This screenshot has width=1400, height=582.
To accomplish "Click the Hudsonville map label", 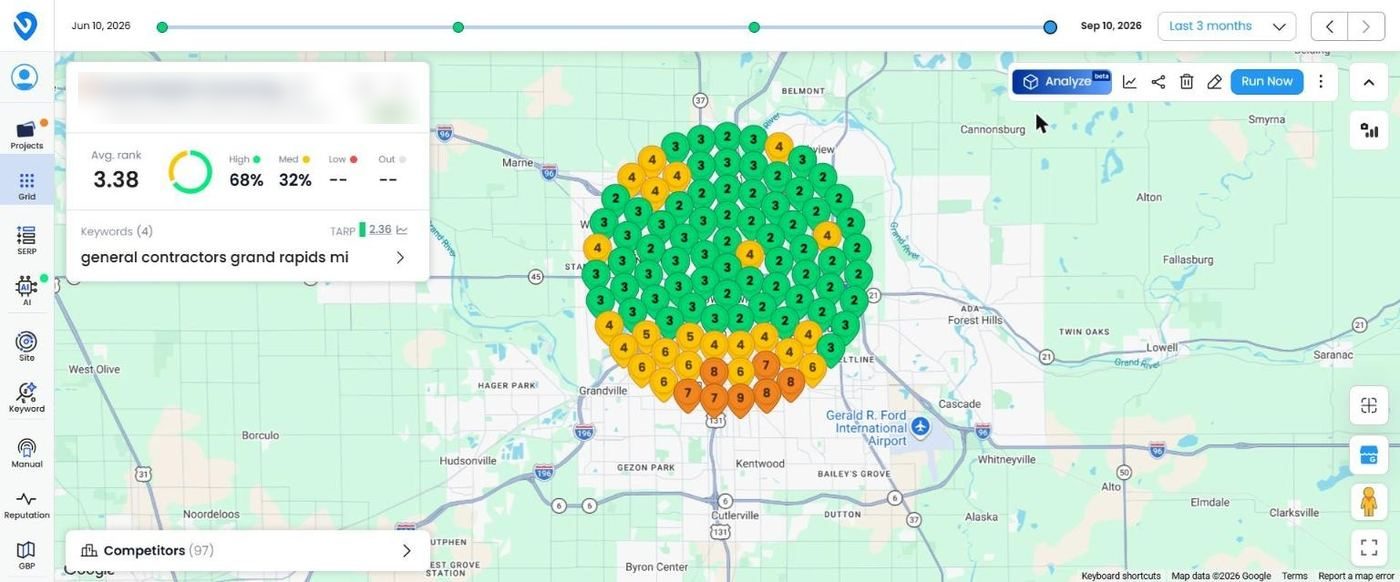I will point(468,460).
